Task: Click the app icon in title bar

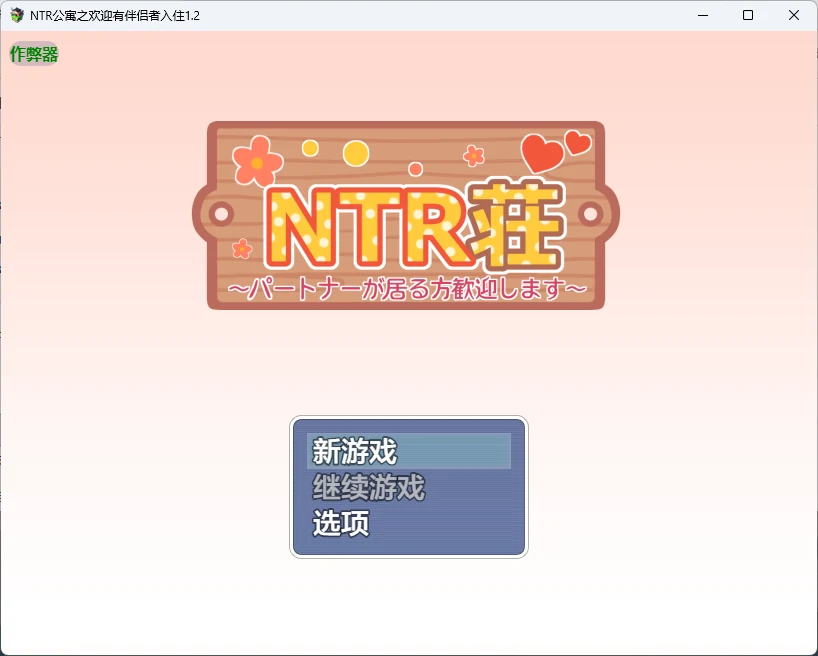Action: pyautogui.click(x=17, y=15)
